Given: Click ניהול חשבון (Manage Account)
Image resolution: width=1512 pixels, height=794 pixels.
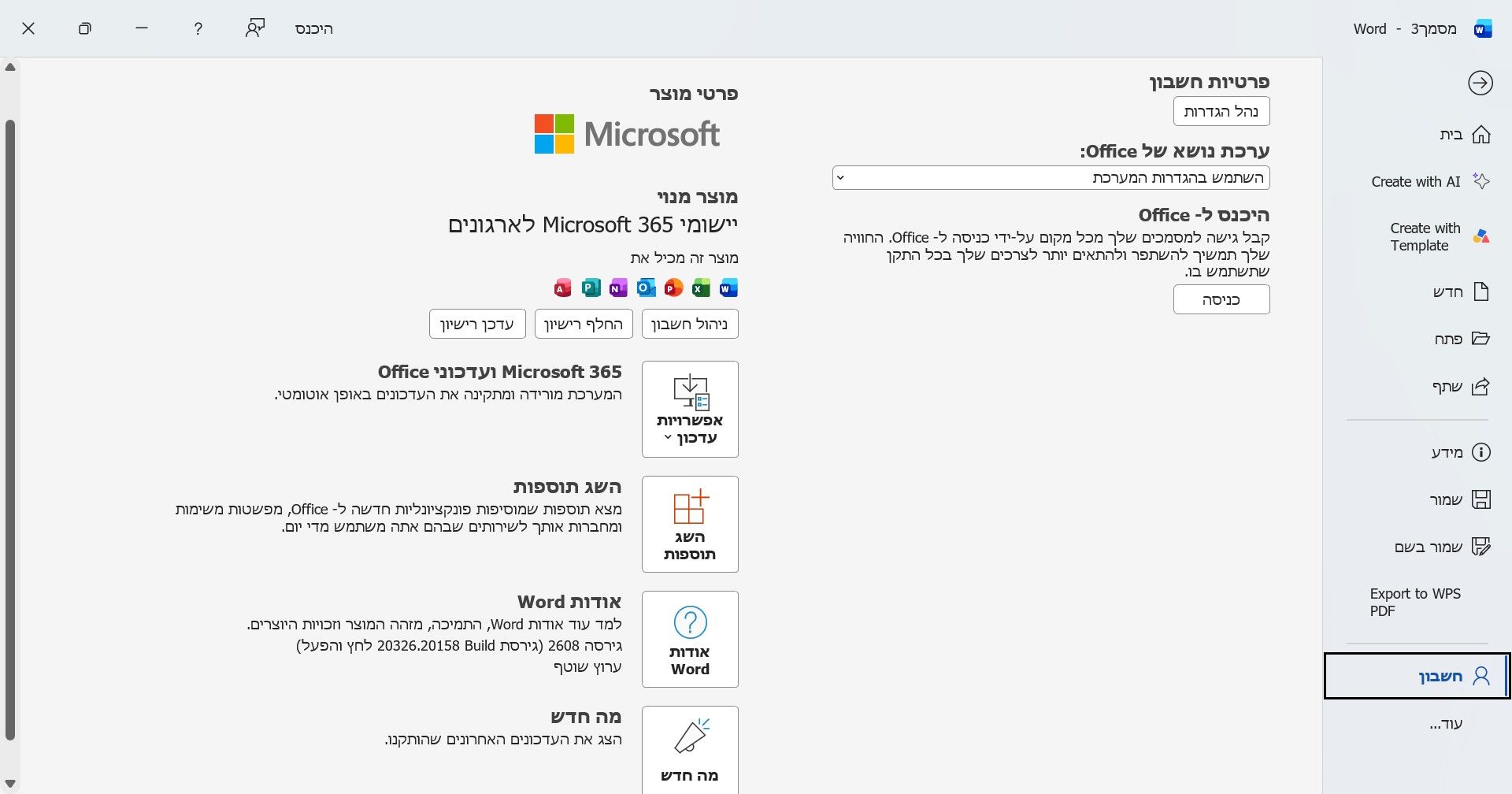Looking at the screenshot, I should [x=690, y=324].
